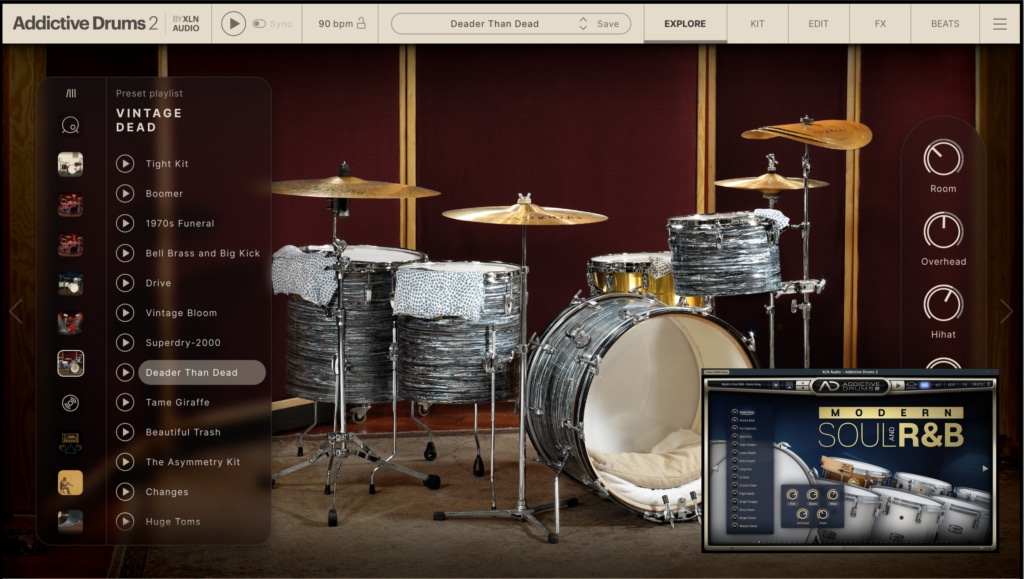This screenshot has height=579, width=1024.
Task: Click the play icon next to Vintage Bloom
Action: (x=125, y=313)
